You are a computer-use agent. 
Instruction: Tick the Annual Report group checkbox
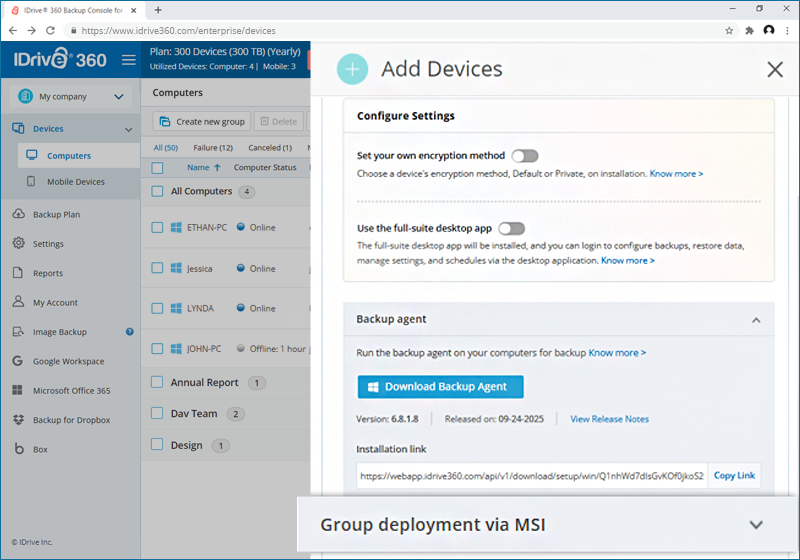(157, 382)
